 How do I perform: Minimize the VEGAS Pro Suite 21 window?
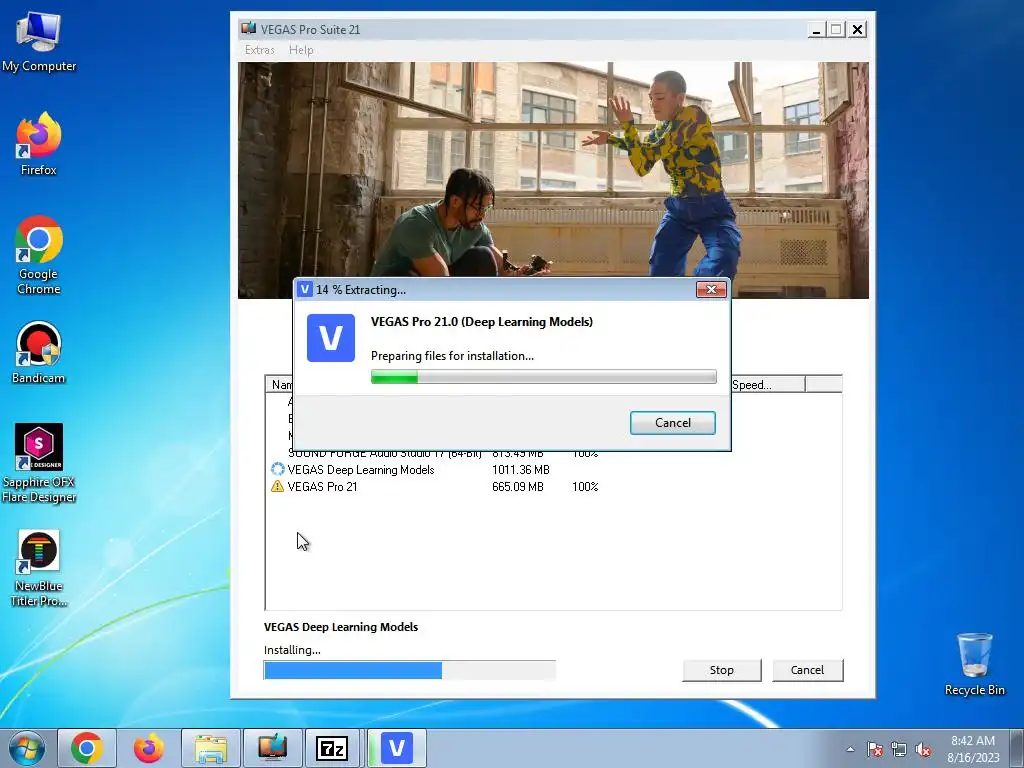[816, 29]
